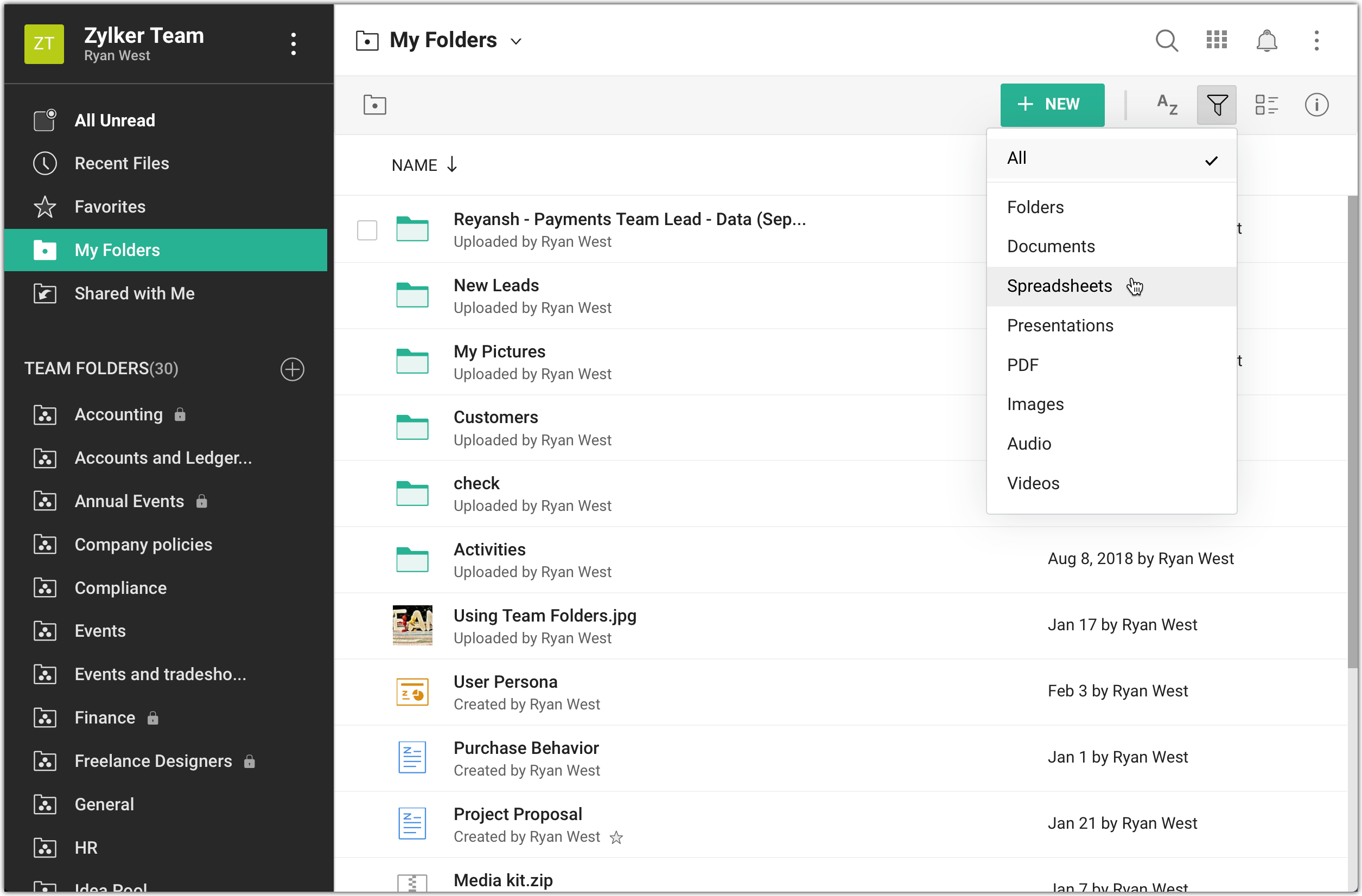
Task: Add a new team folder plus icon
Action: pyautogui.click(x=292, y=369)
